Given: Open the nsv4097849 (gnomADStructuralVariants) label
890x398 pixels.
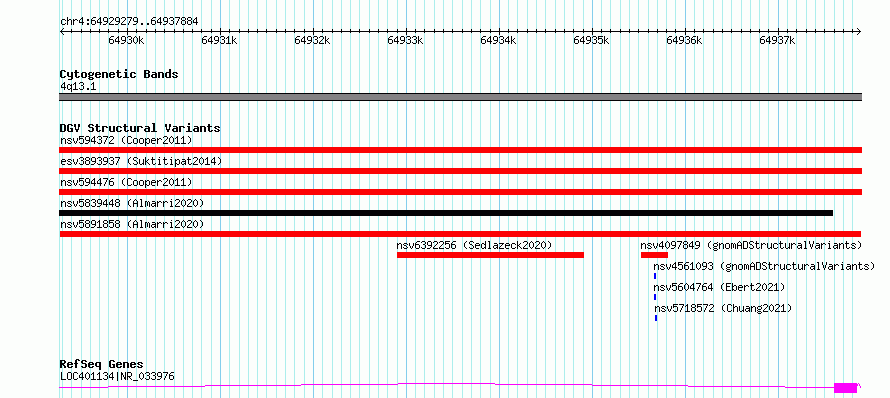Looking at the screenshot, I should tap(752, 245).
